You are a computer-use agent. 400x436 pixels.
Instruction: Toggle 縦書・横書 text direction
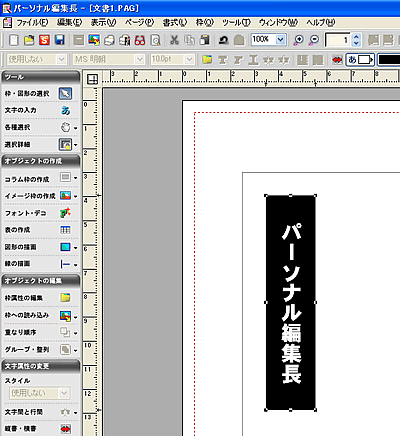click(65, 429)
